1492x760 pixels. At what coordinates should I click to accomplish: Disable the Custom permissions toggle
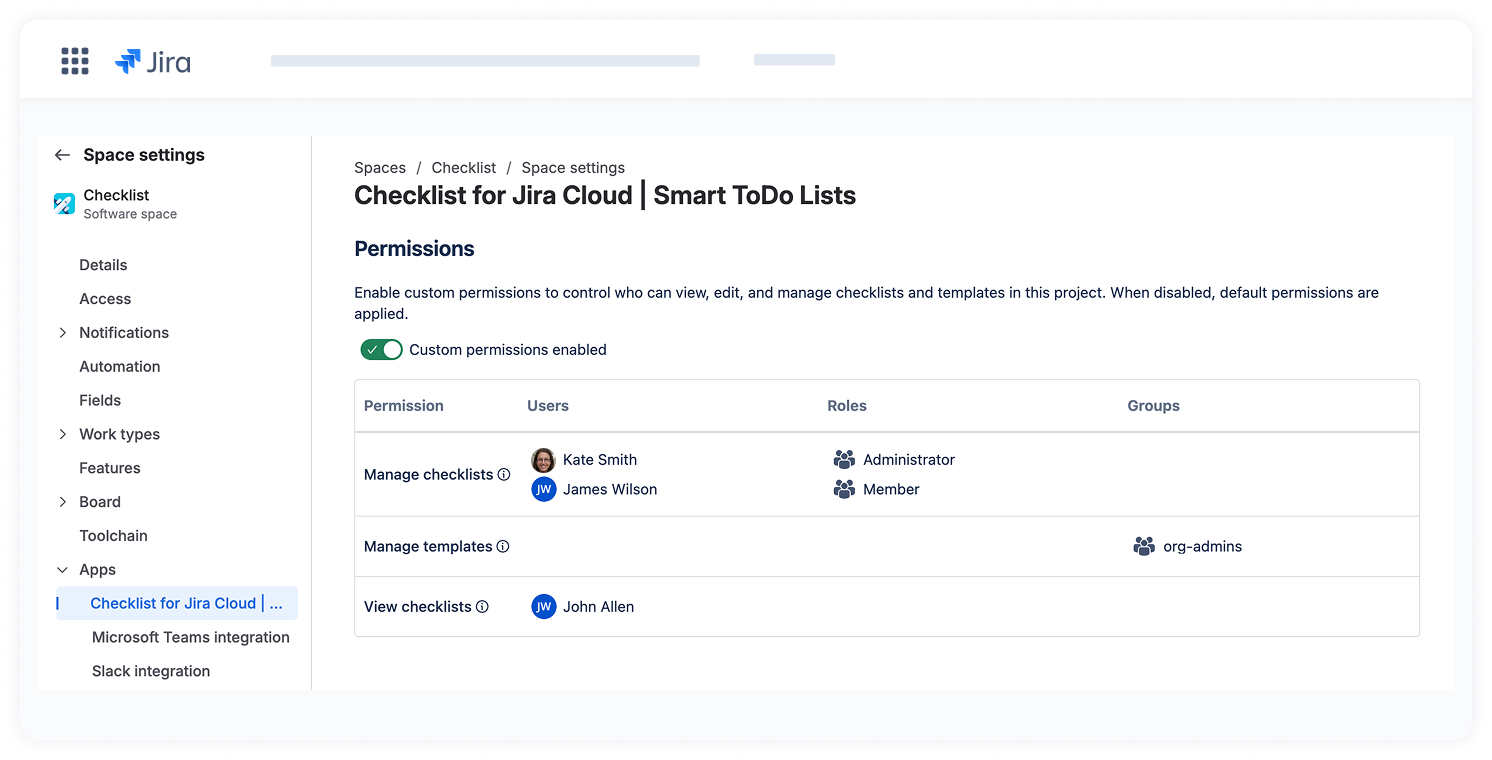[381, 350]
